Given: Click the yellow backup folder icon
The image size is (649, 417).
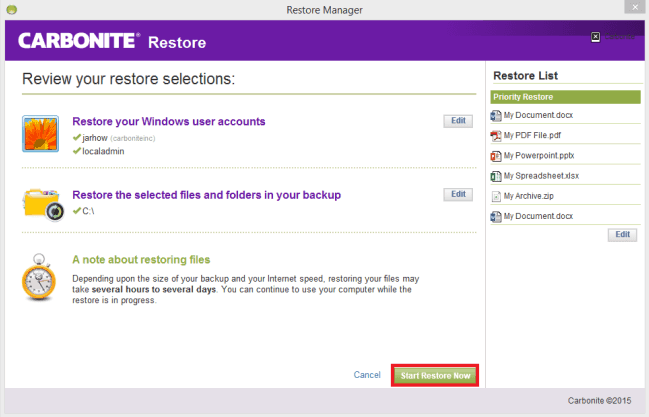Looking at the screenshot, I should click(43, 205).
